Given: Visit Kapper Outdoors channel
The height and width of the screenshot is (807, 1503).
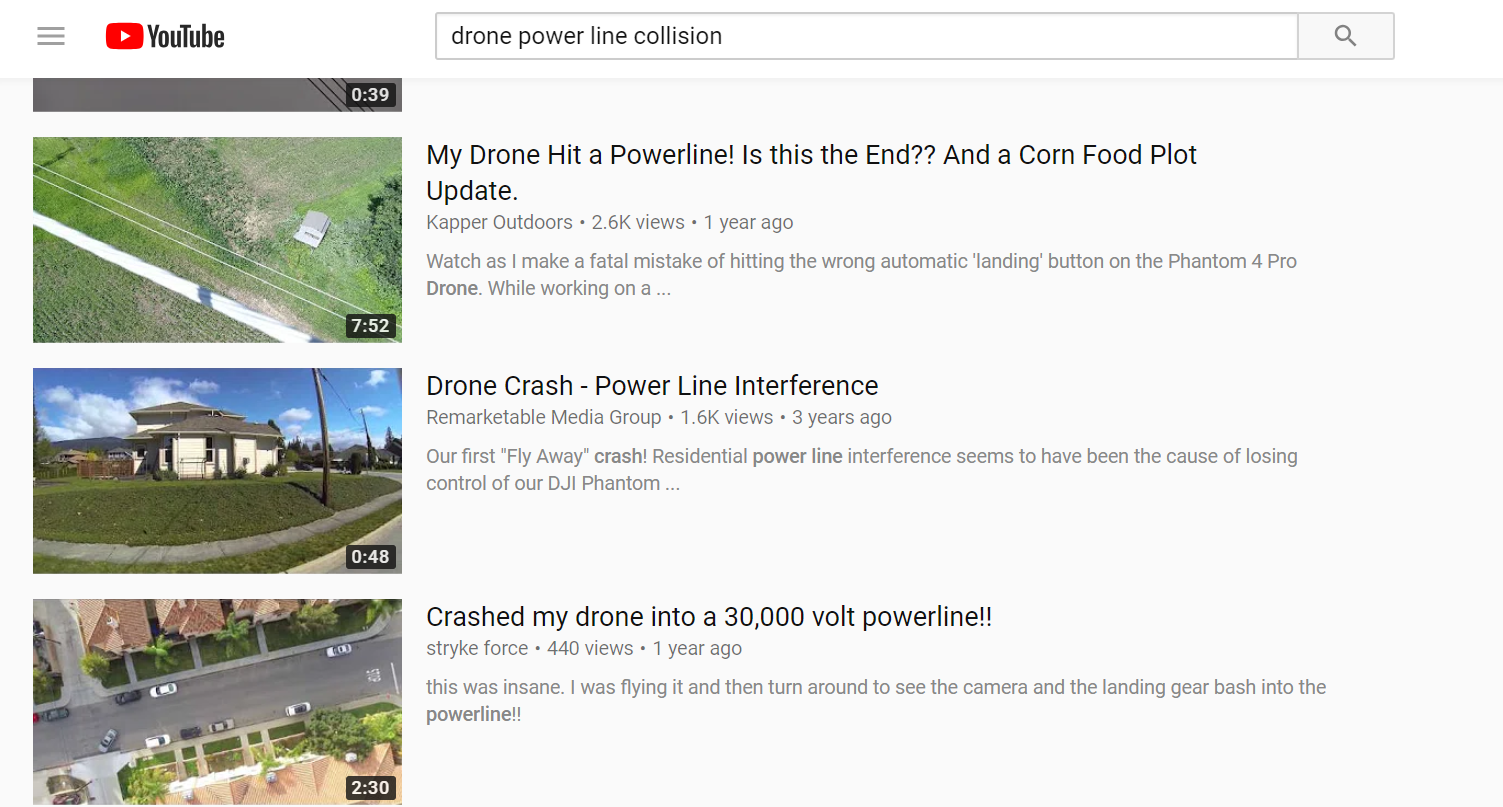Looking at the screenshot, I should [499, 222].
